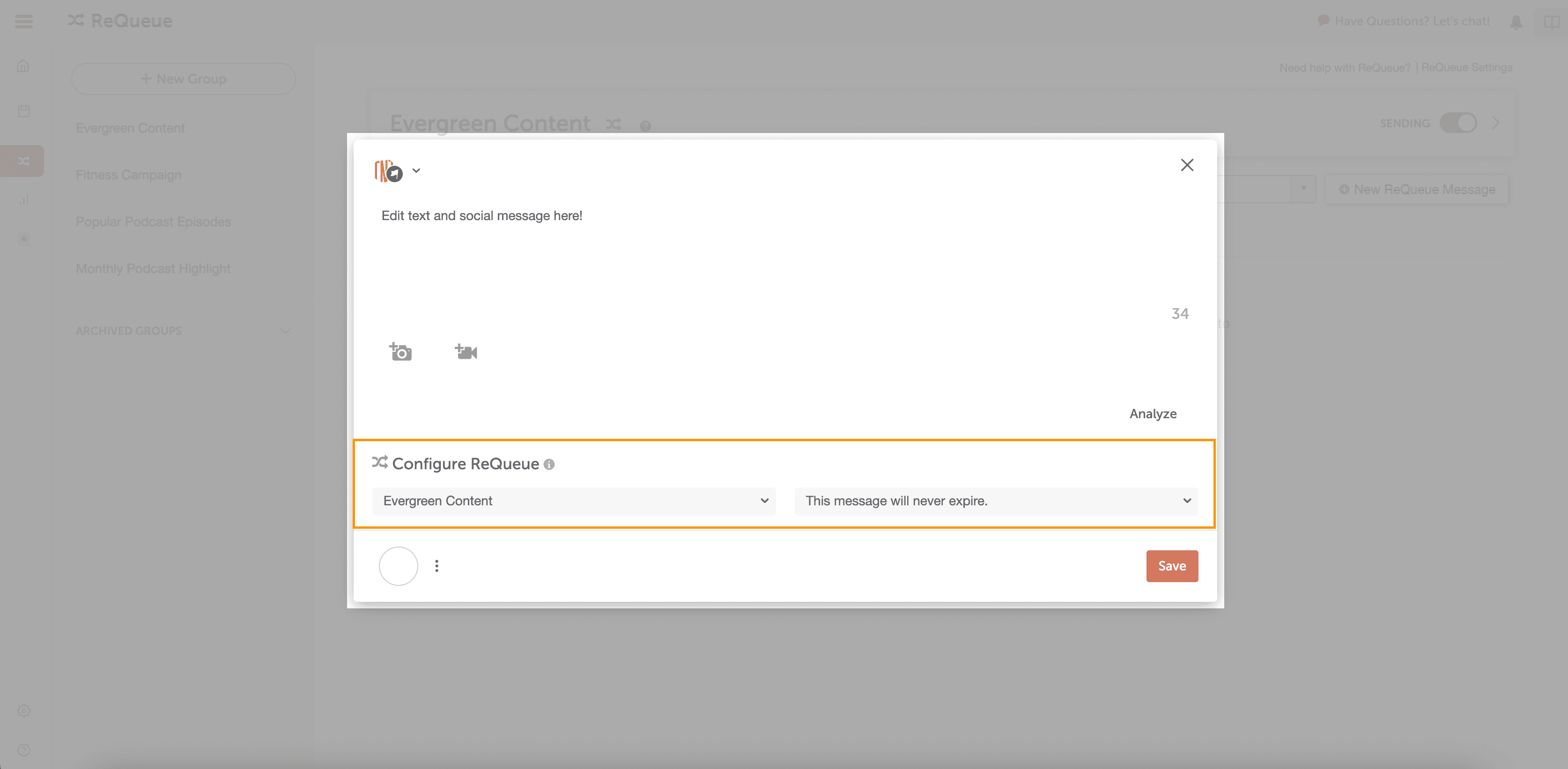1568x769 pixels.
Task: Click the hamburger menu icon
Action: point(24,22)
